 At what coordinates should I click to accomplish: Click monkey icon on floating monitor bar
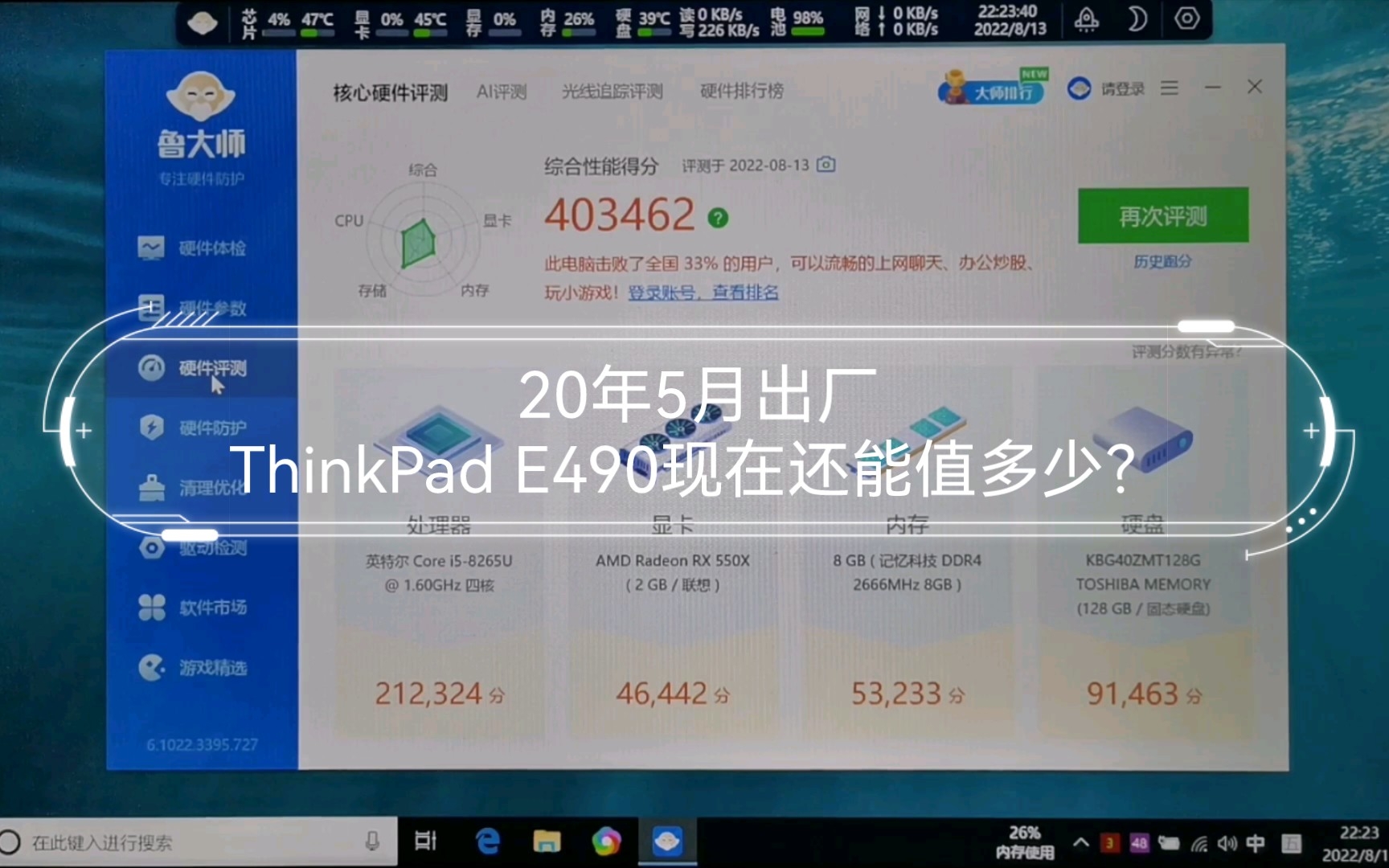pyautogui.click(x=202, y=23)
